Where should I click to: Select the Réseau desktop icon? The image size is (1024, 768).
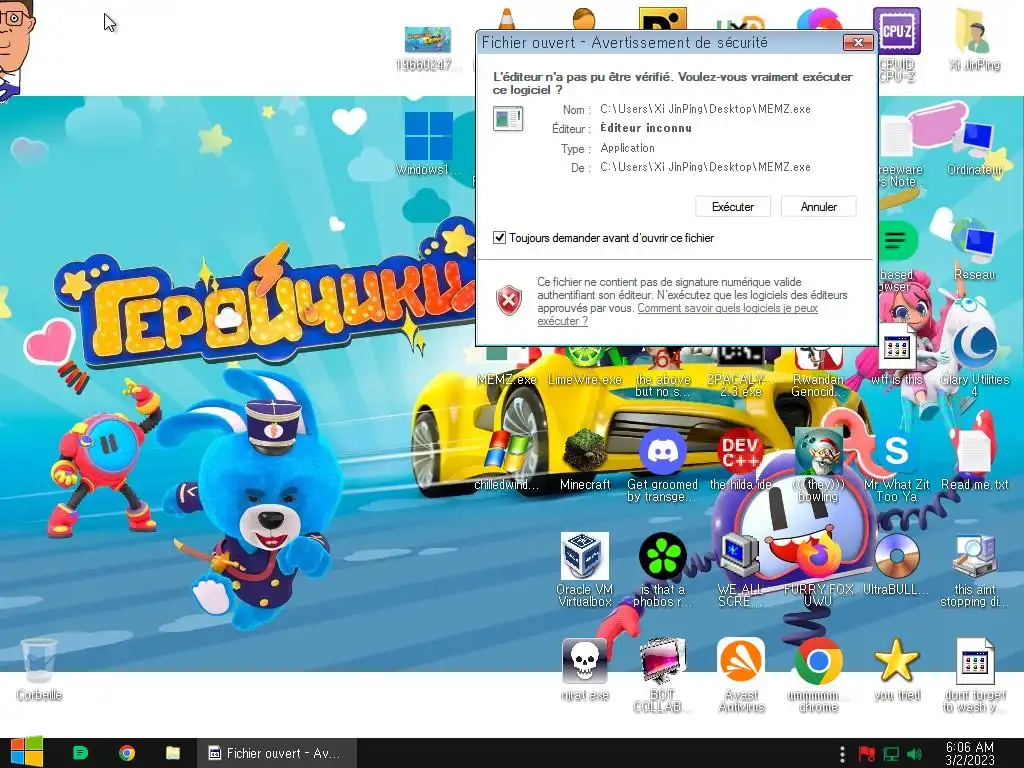click(x=974, y=249)
